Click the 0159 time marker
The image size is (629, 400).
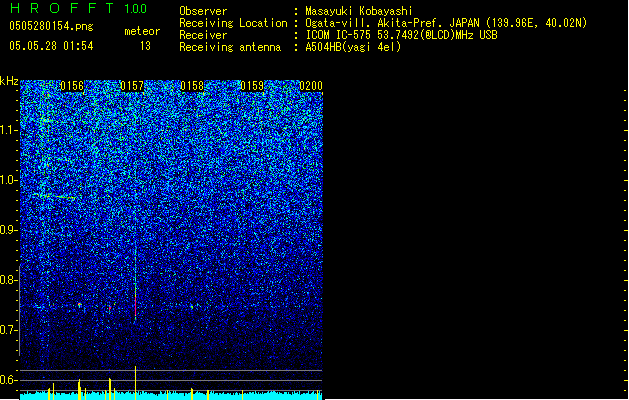(x=252, y=86)
